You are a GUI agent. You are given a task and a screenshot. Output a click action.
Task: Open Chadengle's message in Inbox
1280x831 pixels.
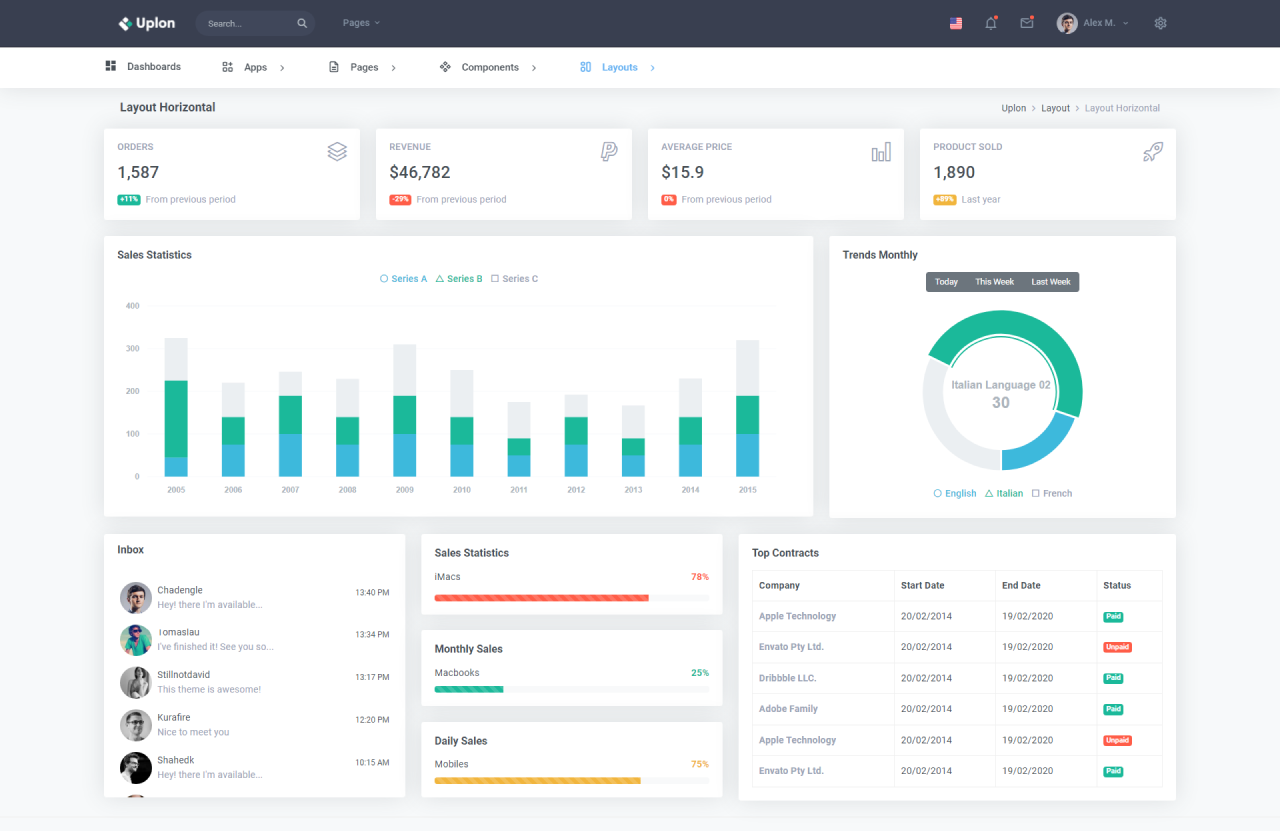254,598
